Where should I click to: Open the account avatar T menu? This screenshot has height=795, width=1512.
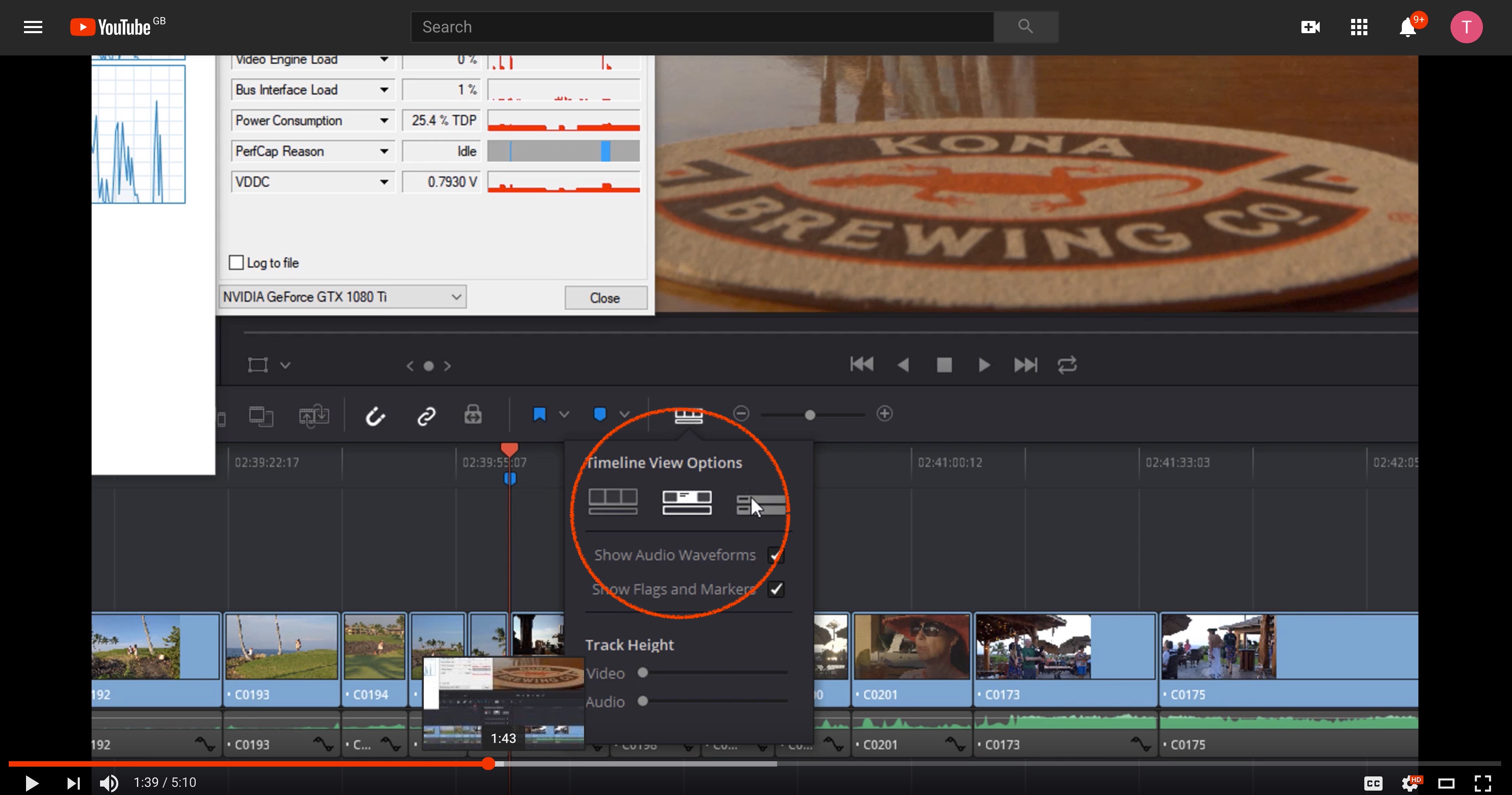point(1466,27)
